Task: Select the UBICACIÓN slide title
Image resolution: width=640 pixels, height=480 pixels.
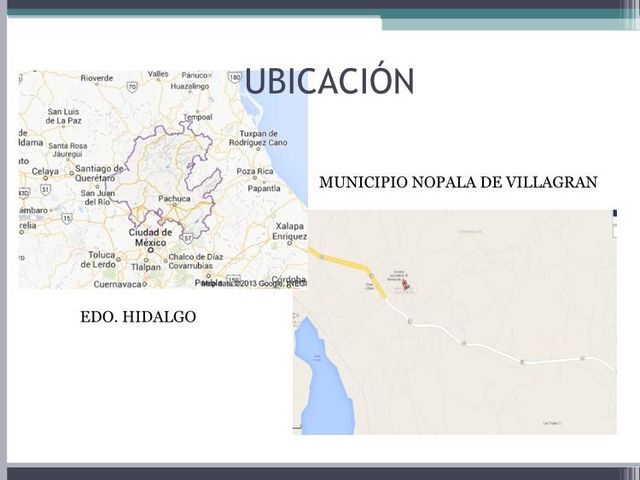Action: coord(329,79)
